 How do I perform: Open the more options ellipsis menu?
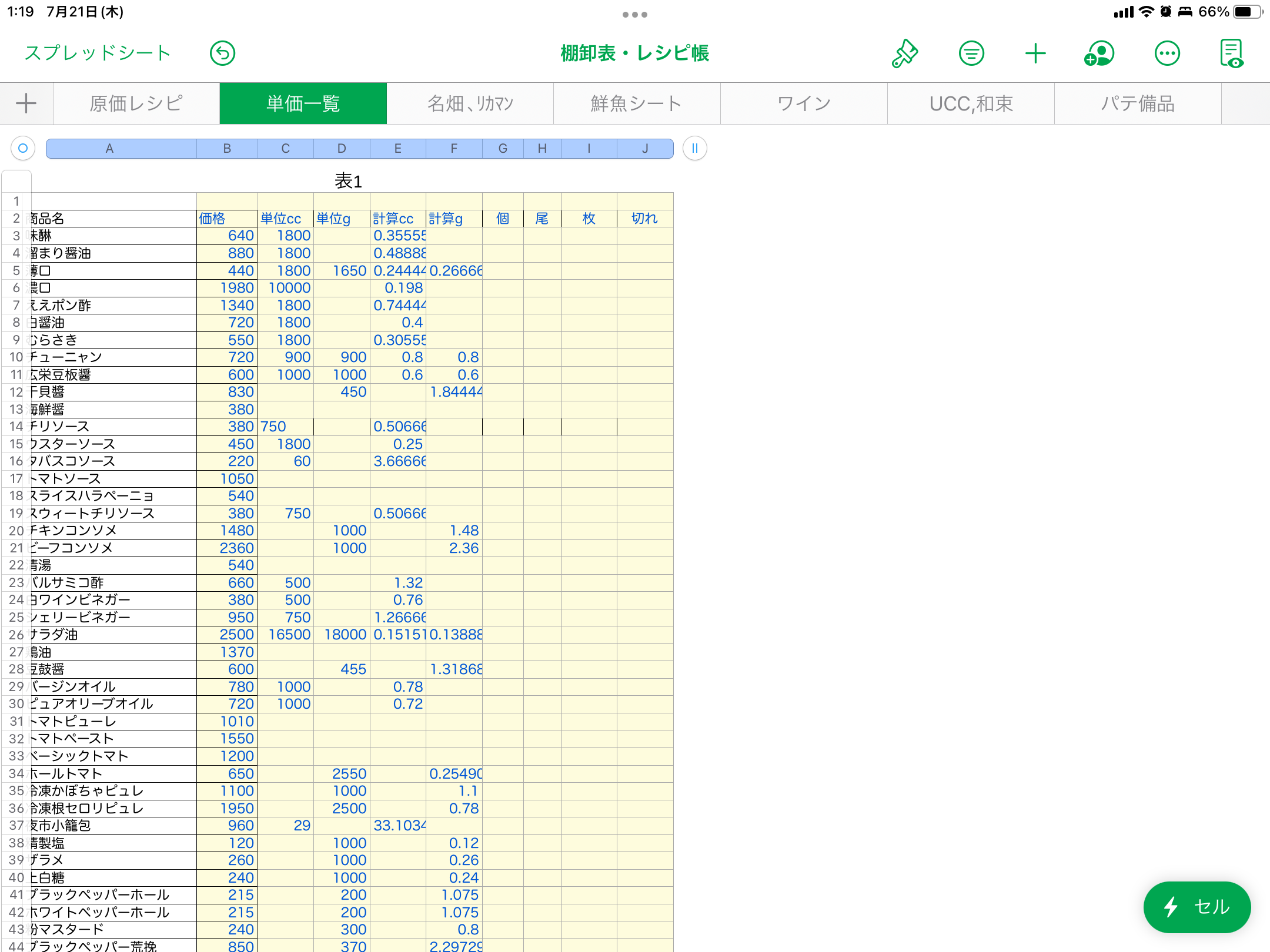click(1167, 53)
